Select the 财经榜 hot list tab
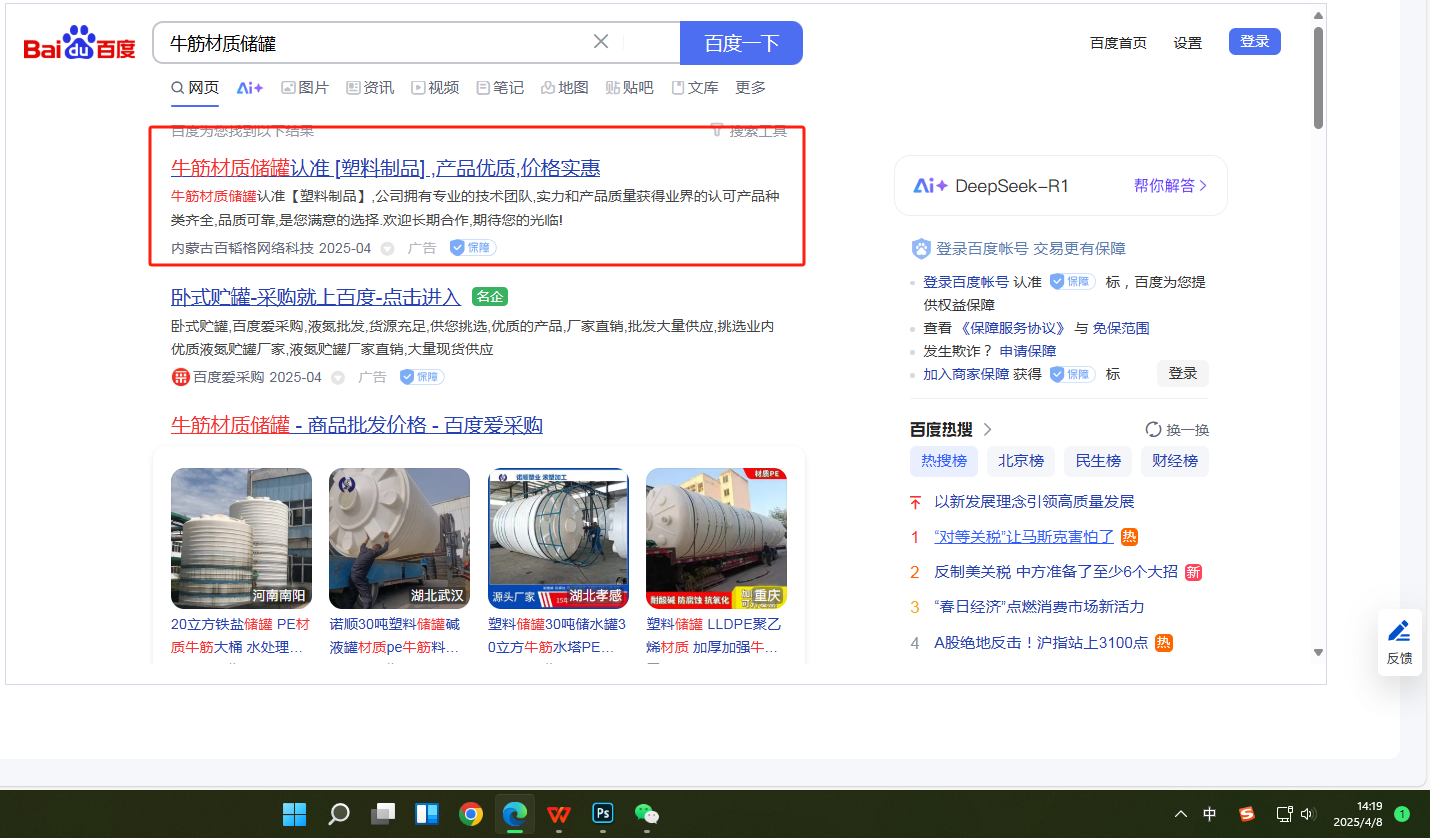This screenshot has height=838, width=1430. (x=1175, y=461)
